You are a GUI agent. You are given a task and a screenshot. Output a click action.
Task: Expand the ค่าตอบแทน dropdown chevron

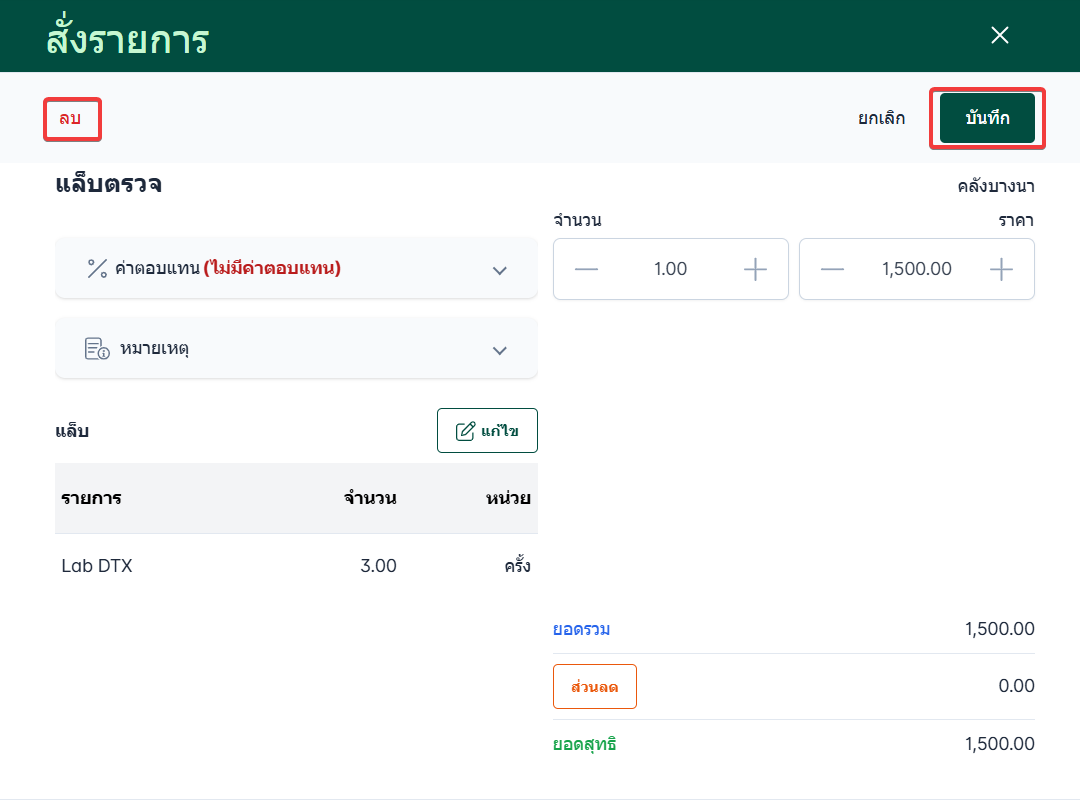pyautogui.click(x=499, y=270)
